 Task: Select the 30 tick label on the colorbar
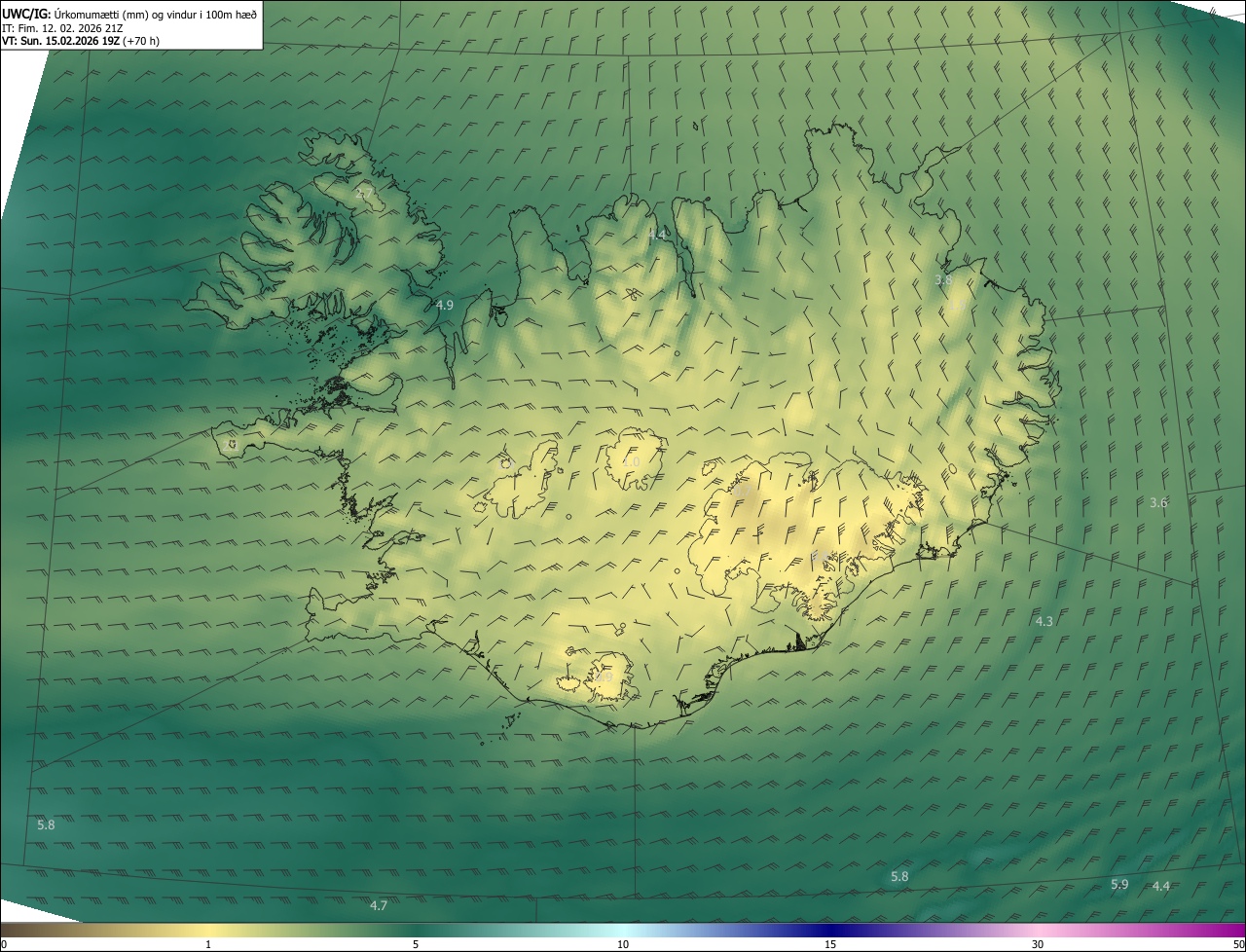point(1038,944)
